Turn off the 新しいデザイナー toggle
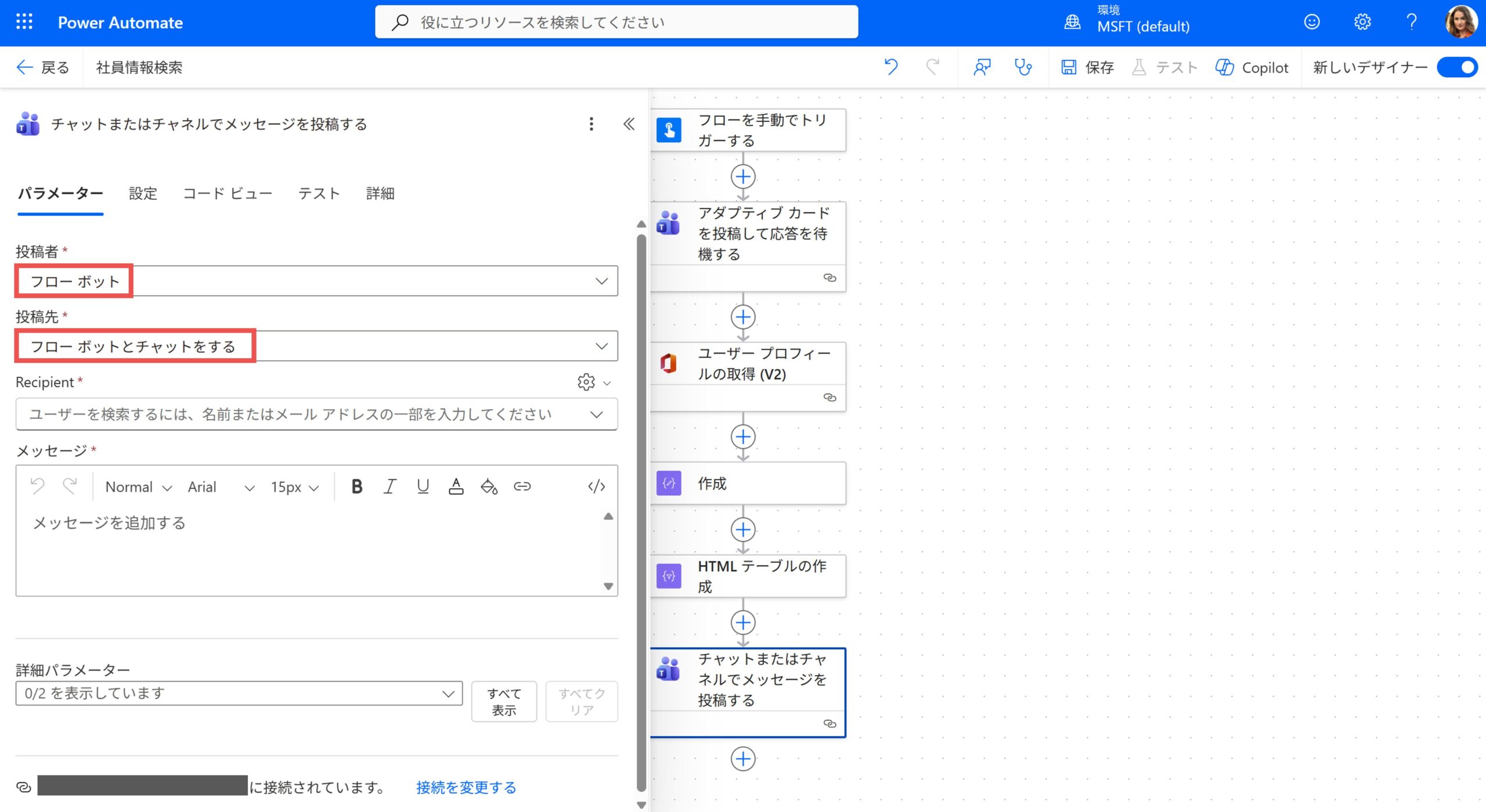 pyautogui.click(x=1457, y=67)
